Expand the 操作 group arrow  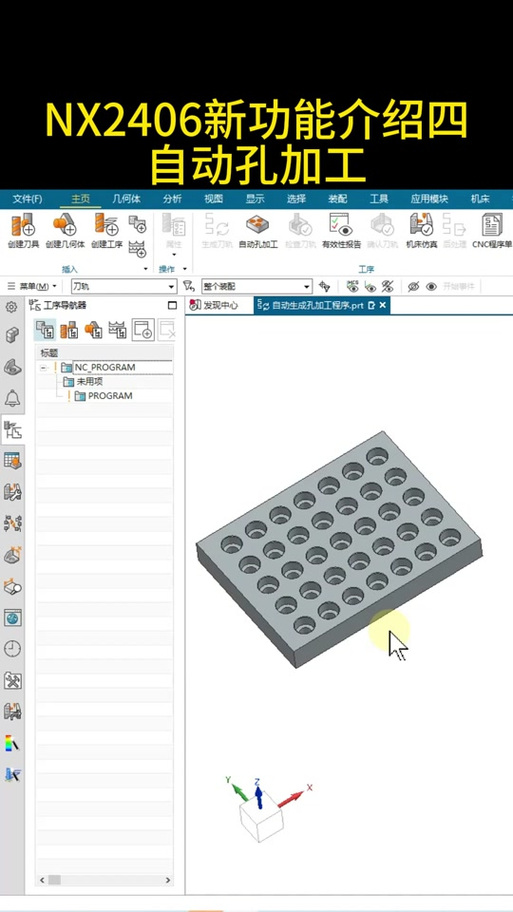tap(184, 269)
